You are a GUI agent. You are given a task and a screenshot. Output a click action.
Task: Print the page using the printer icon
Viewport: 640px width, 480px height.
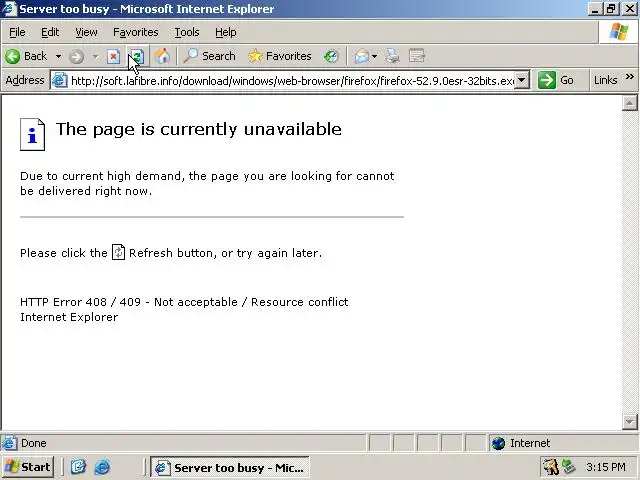(x=393, y=56)
